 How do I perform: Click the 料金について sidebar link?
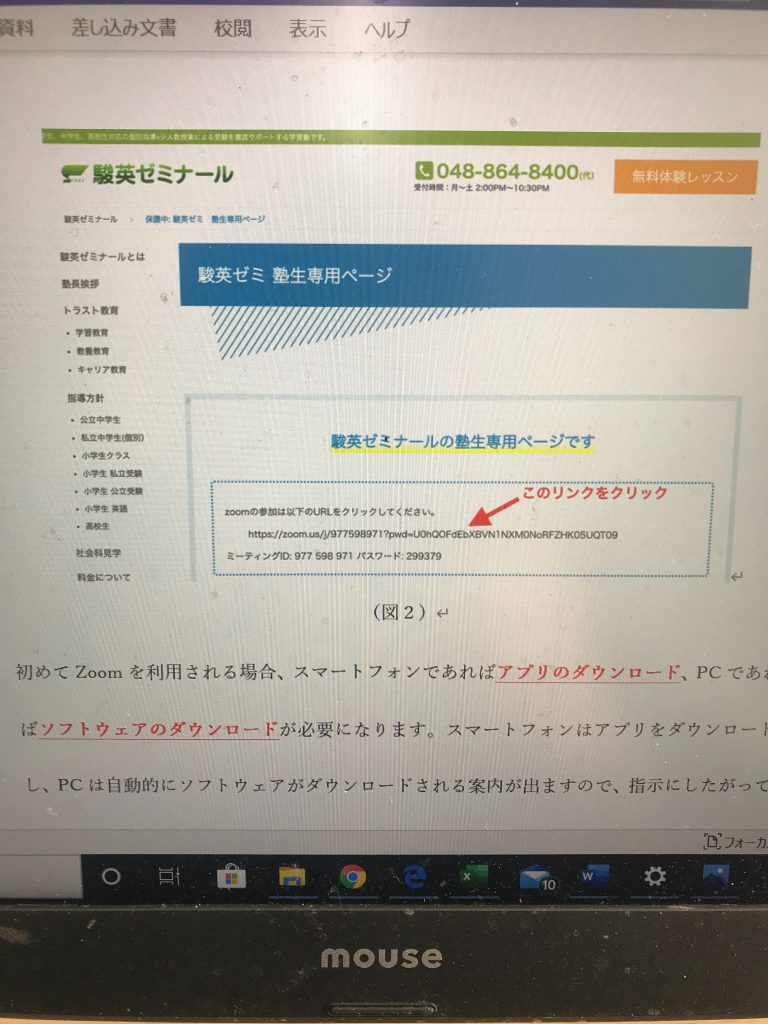[104, 577]
